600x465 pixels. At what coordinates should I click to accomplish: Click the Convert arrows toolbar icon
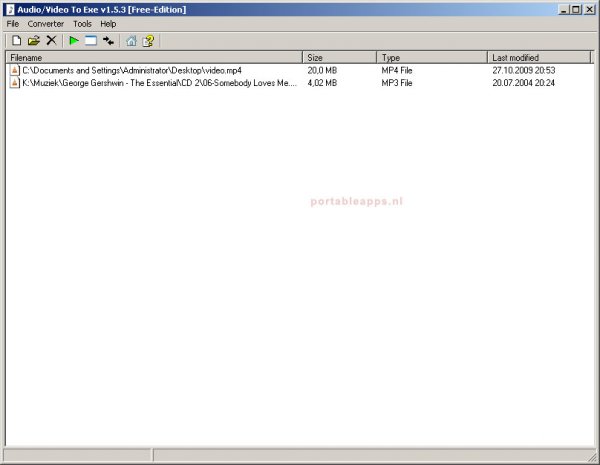[108, 41]
